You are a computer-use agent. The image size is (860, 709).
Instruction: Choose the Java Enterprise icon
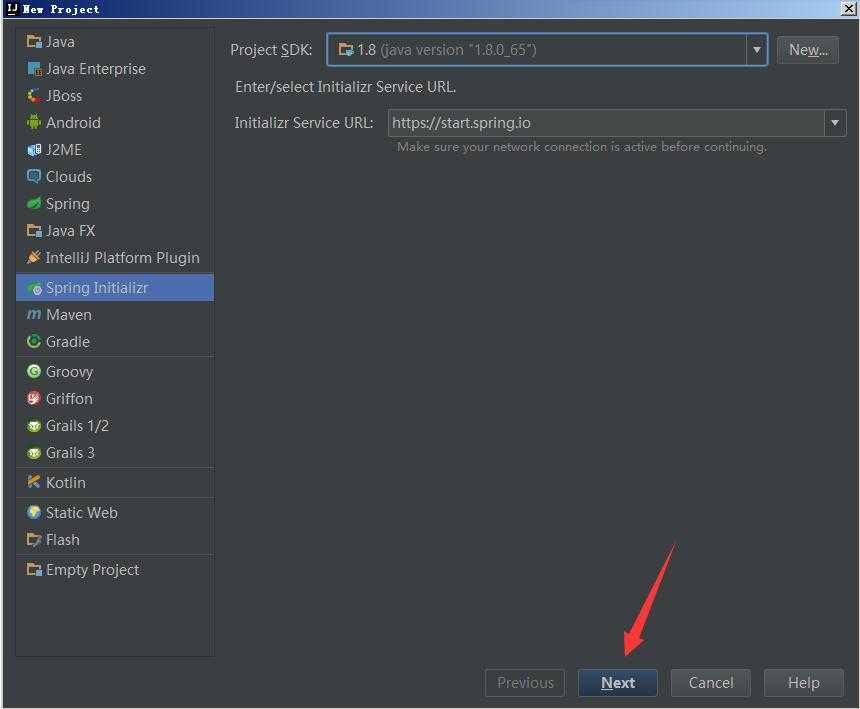click(x=34, y=69)
